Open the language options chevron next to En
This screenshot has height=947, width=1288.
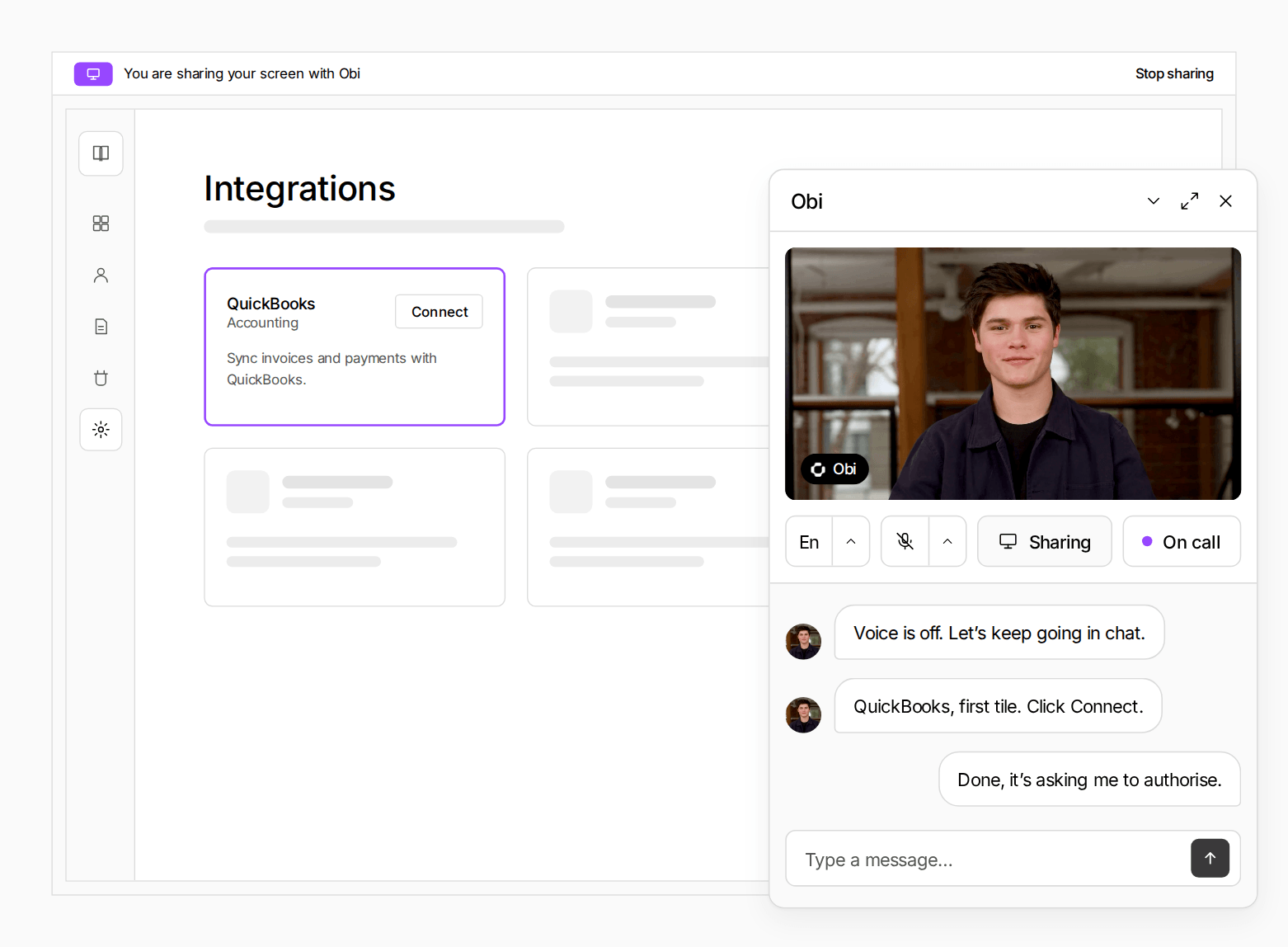coord(851,542)
